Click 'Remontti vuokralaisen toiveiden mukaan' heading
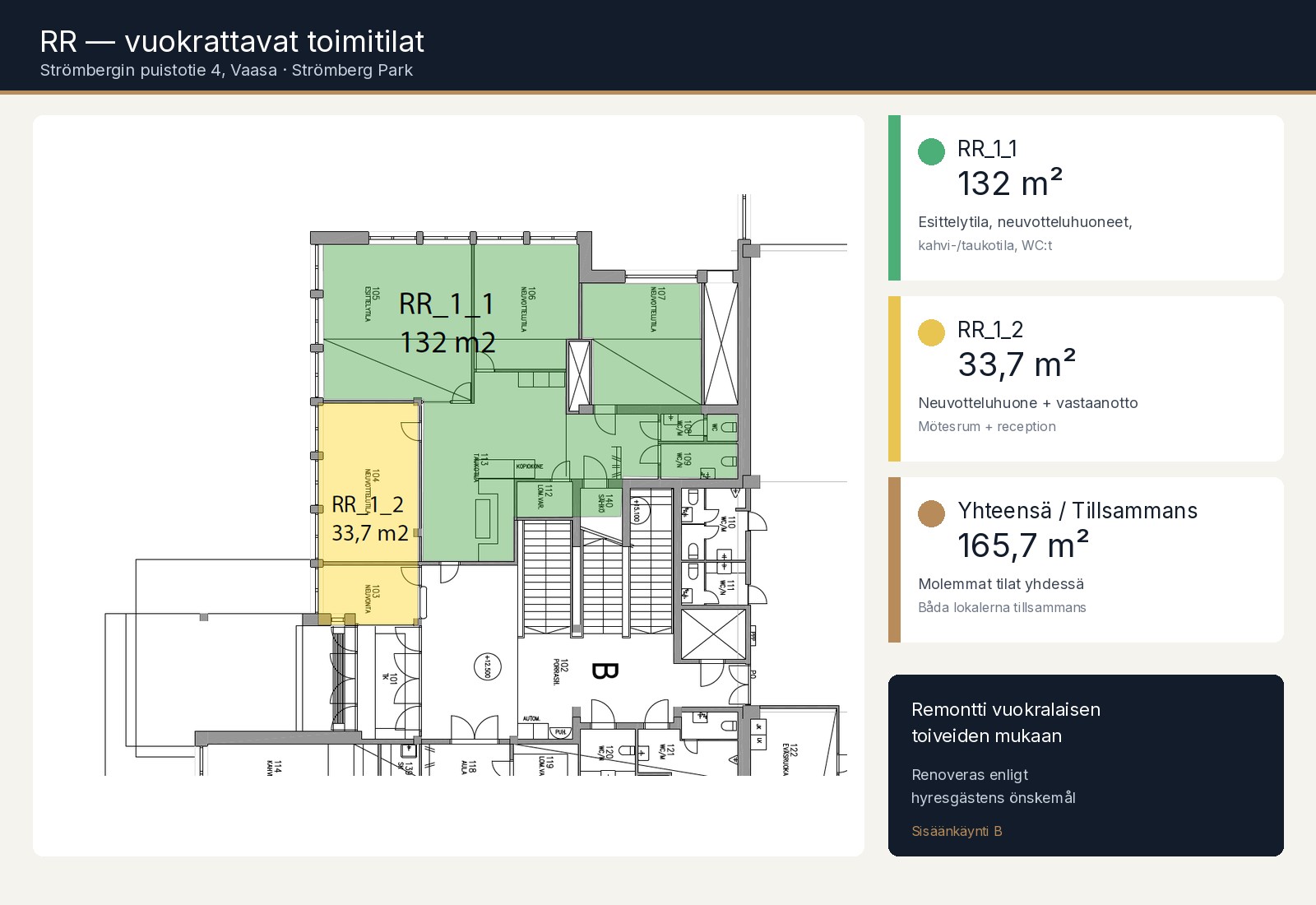Viewport: 1316px width, 905px height. click(1006, 722)
